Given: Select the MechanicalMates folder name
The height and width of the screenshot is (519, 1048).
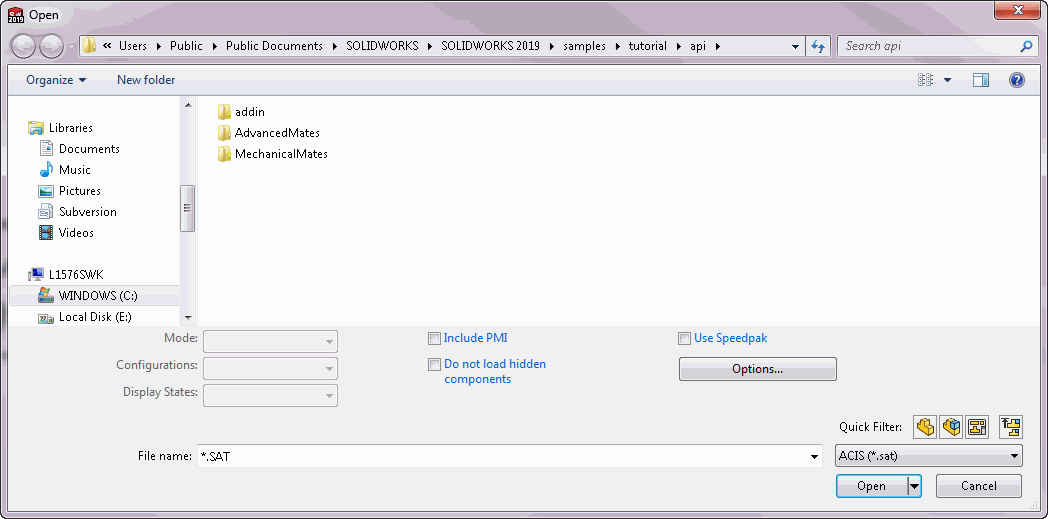Looking at the screenshot, I should (281, 154).
